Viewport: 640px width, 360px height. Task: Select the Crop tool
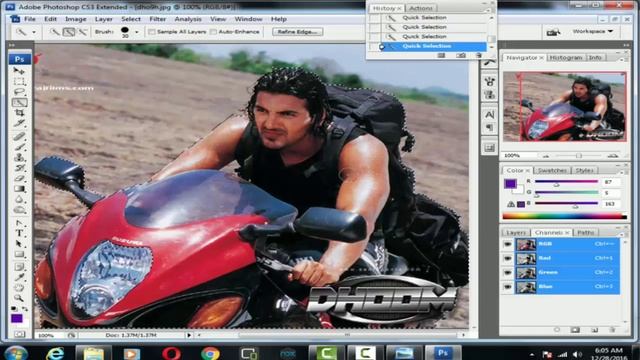tap(19, 113)
